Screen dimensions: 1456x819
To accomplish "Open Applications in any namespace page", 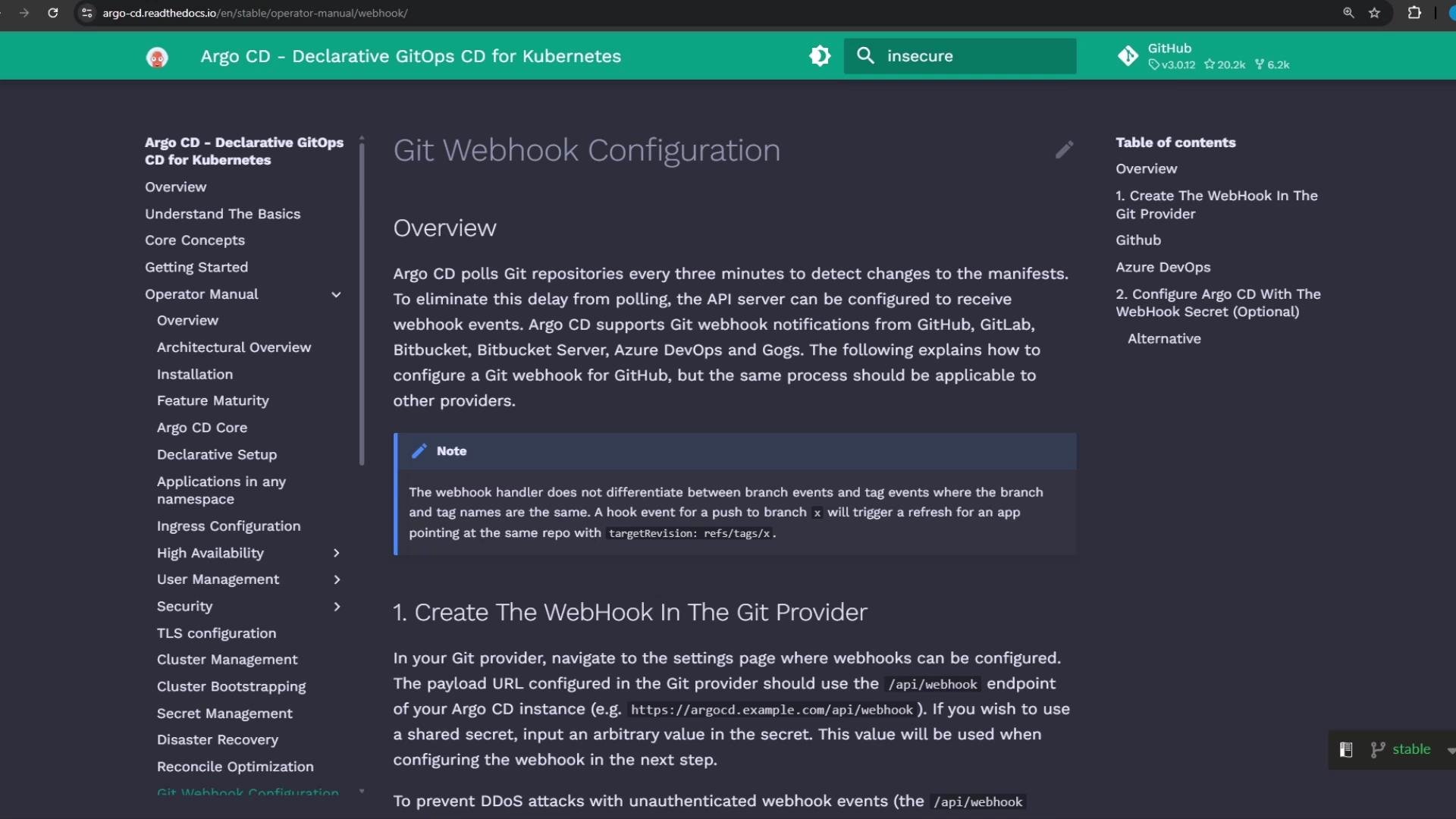I will click(221, 490).
